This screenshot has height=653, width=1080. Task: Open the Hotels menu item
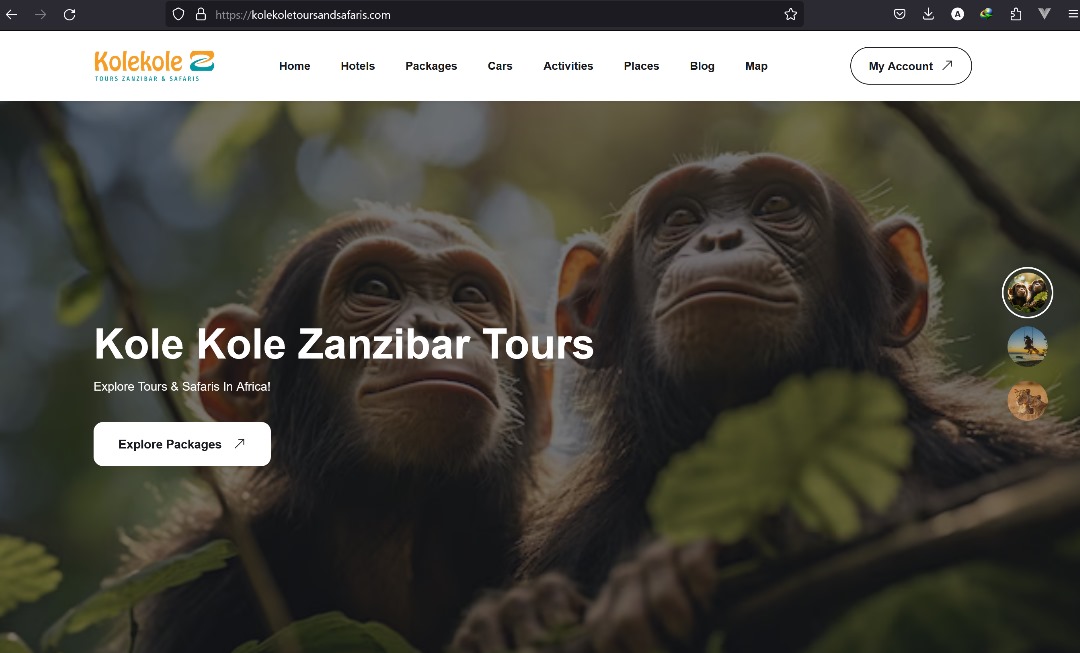pos(357,66)
